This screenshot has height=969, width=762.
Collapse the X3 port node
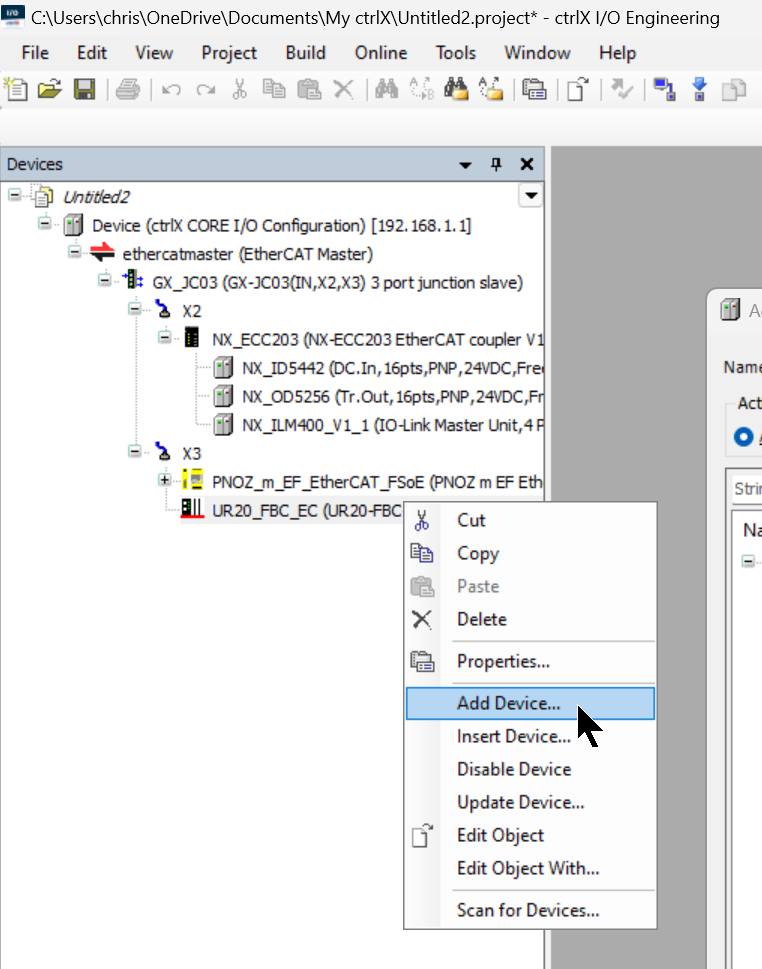click(134, 451)
